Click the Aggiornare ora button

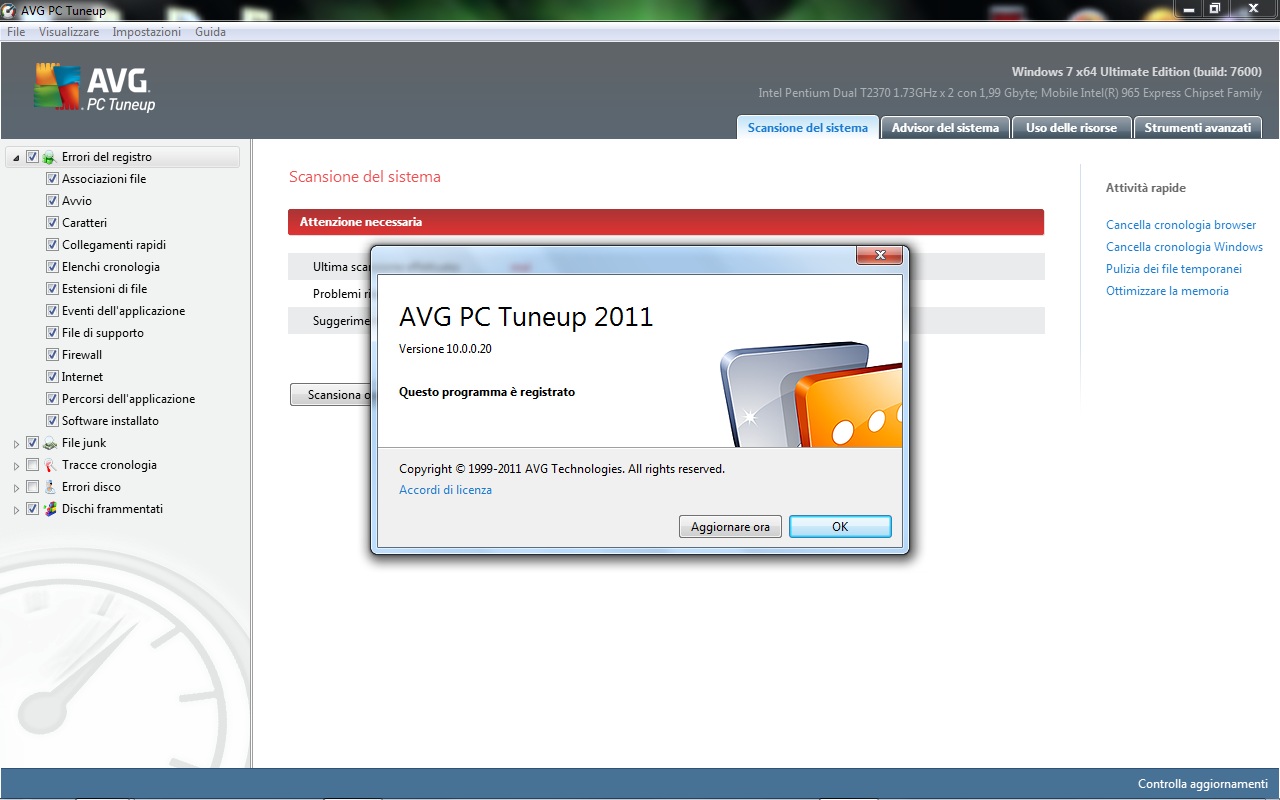coord(730,527)
